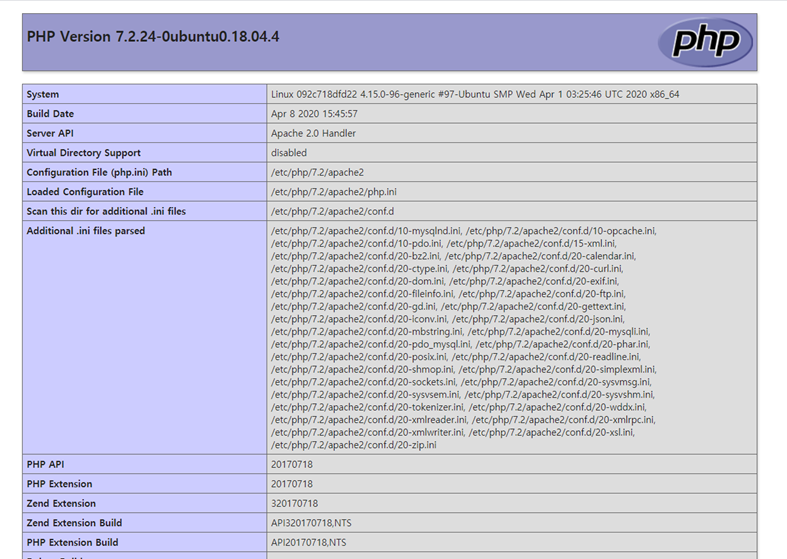
Task: Click the 20-zip.ini path entry
Action: click(353, 445)
